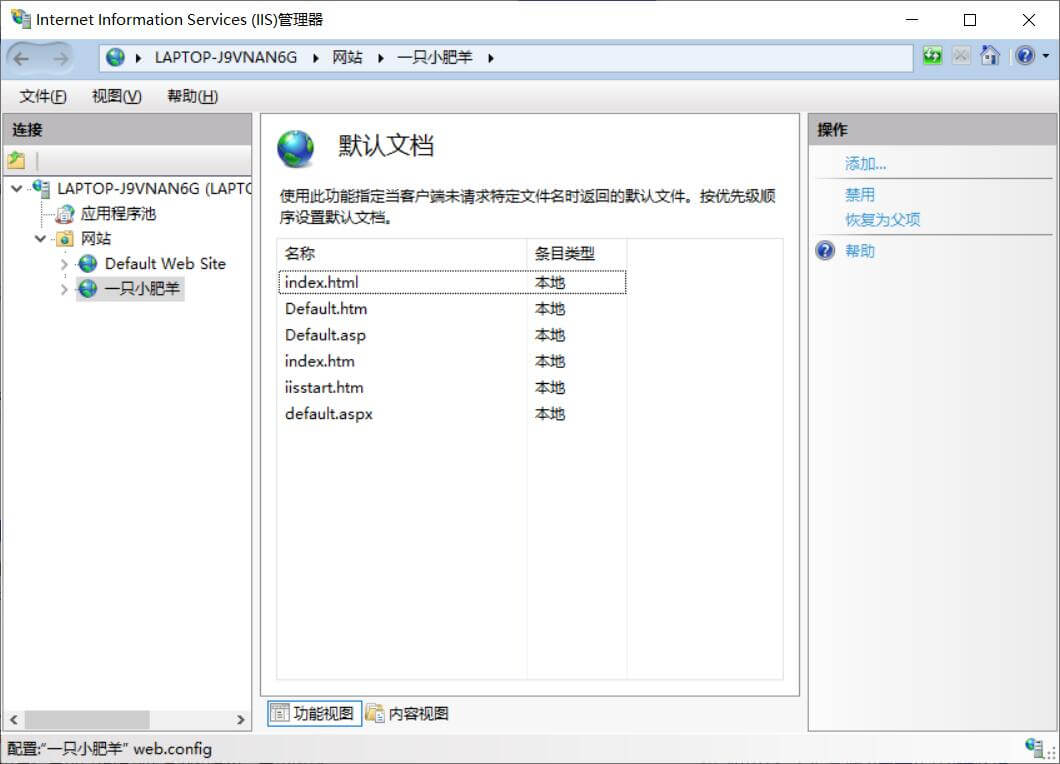Click the back navigation arrow
The width and height of the screenshot is (1060, 764).
(x=22, y=59)
